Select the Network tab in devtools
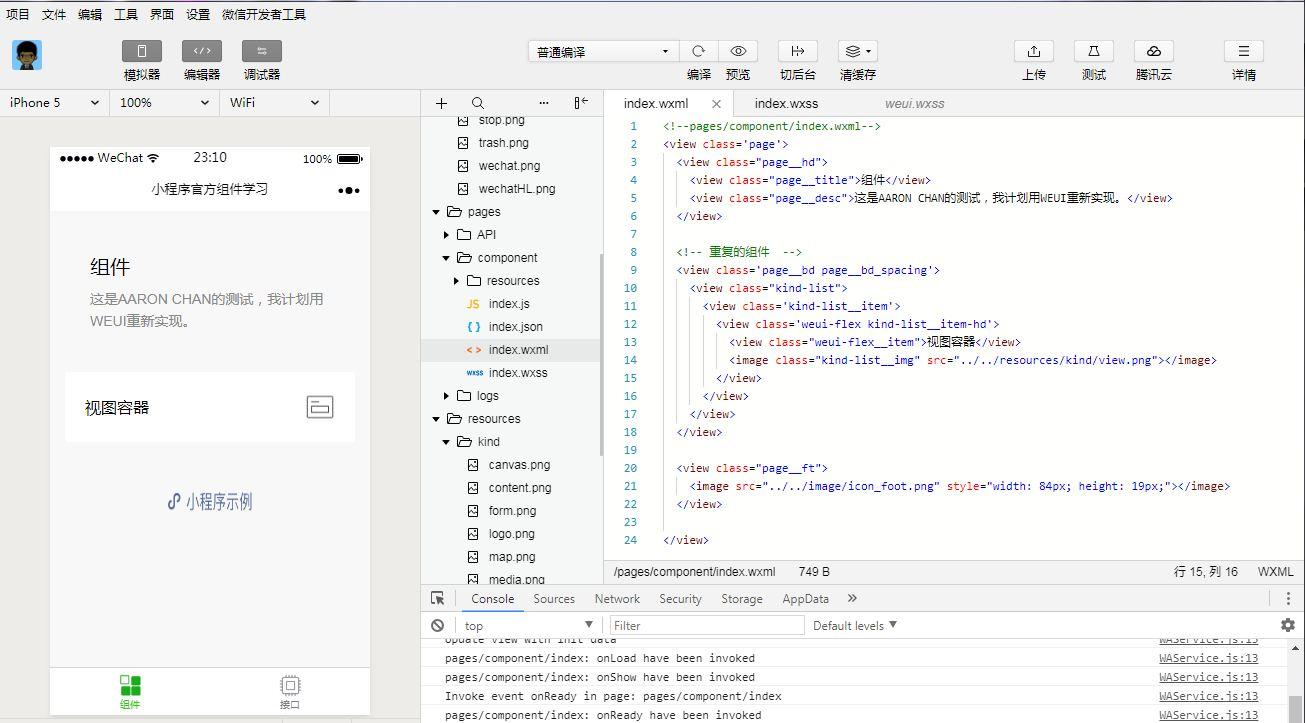The height and width of the screenshot is (723, 1305). point(617,599)
